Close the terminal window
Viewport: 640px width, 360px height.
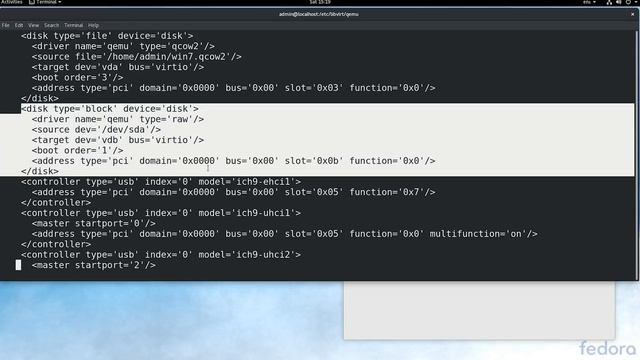pyautogui.click(x=633, y=14)
